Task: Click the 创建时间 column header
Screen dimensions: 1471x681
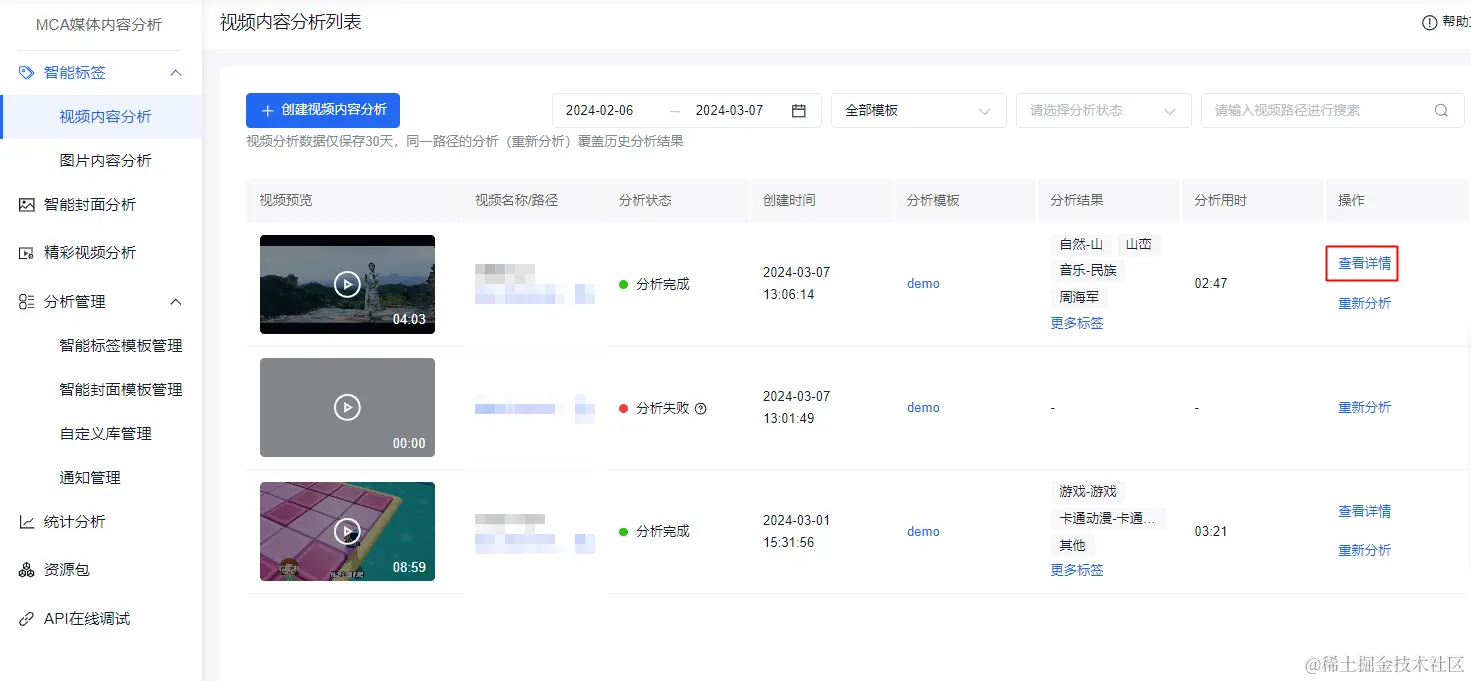Action: click(x=789, y=201)
